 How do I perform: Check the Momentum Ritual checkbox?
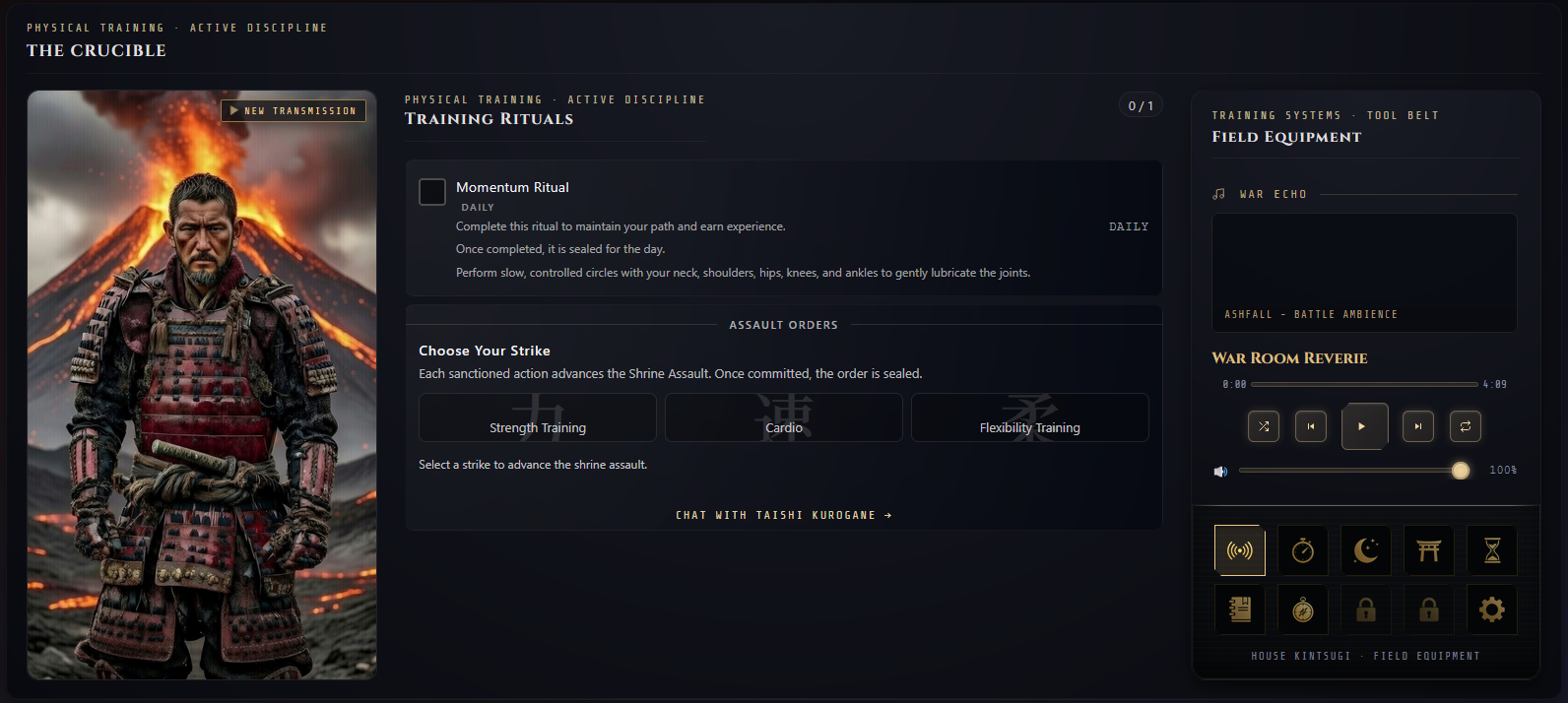coord(432,192)
